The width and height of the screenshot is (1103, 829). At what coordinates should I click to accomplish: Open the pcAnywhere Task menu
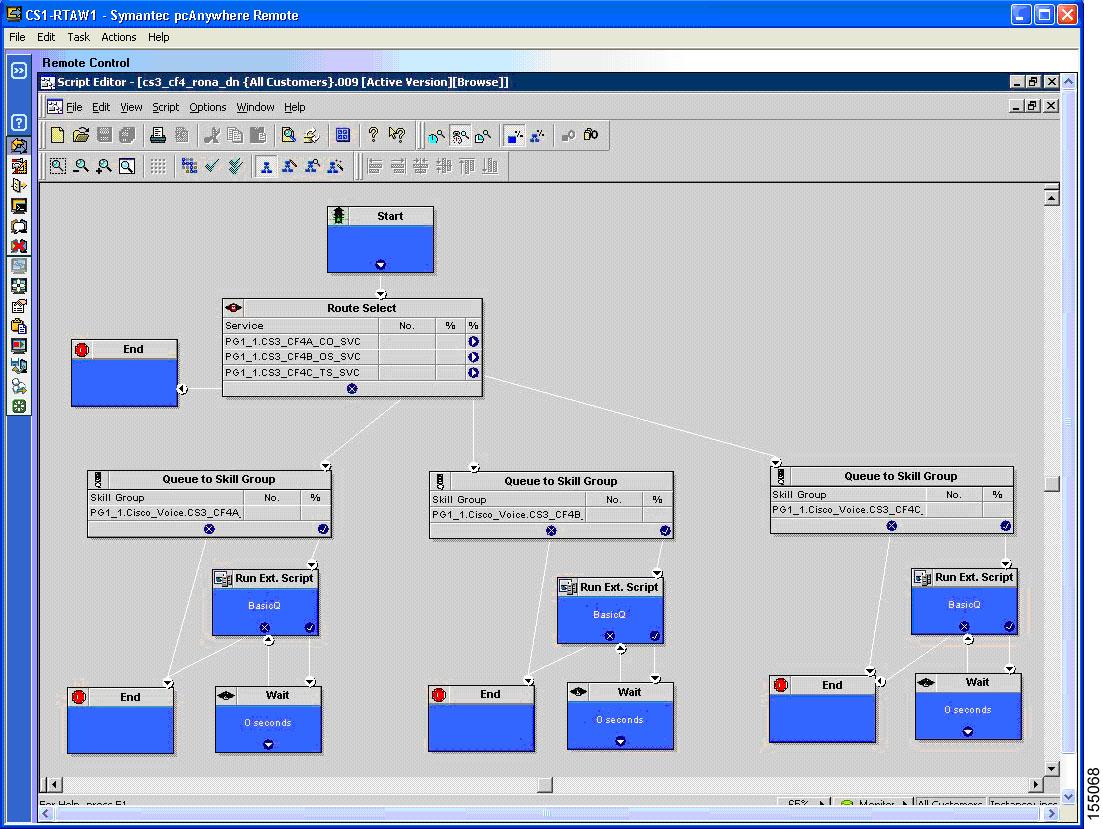click(x=78, y=37)
